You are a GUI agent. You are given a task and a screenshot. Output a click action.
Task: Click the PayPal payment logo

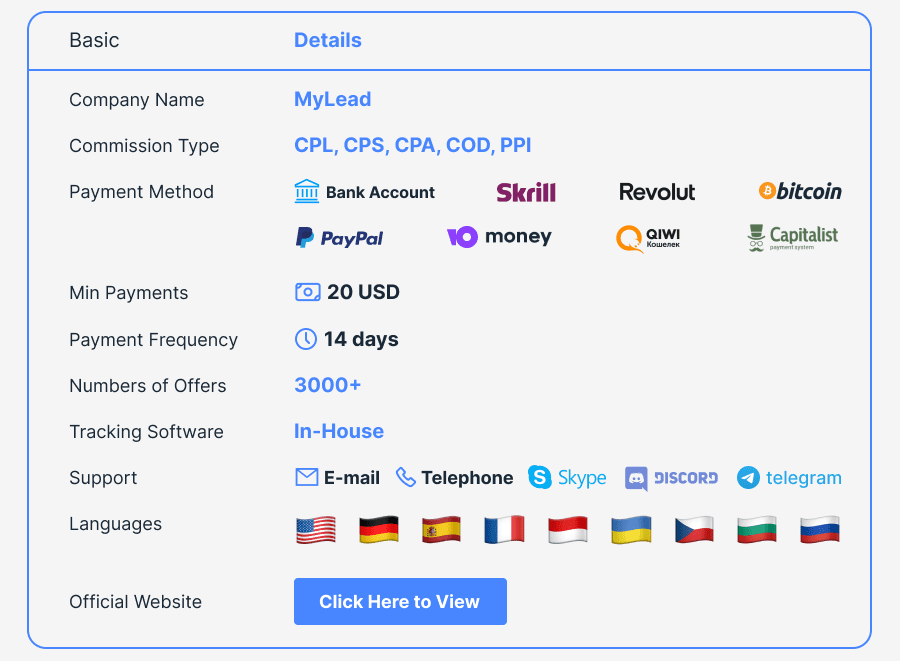pos(339,238)
